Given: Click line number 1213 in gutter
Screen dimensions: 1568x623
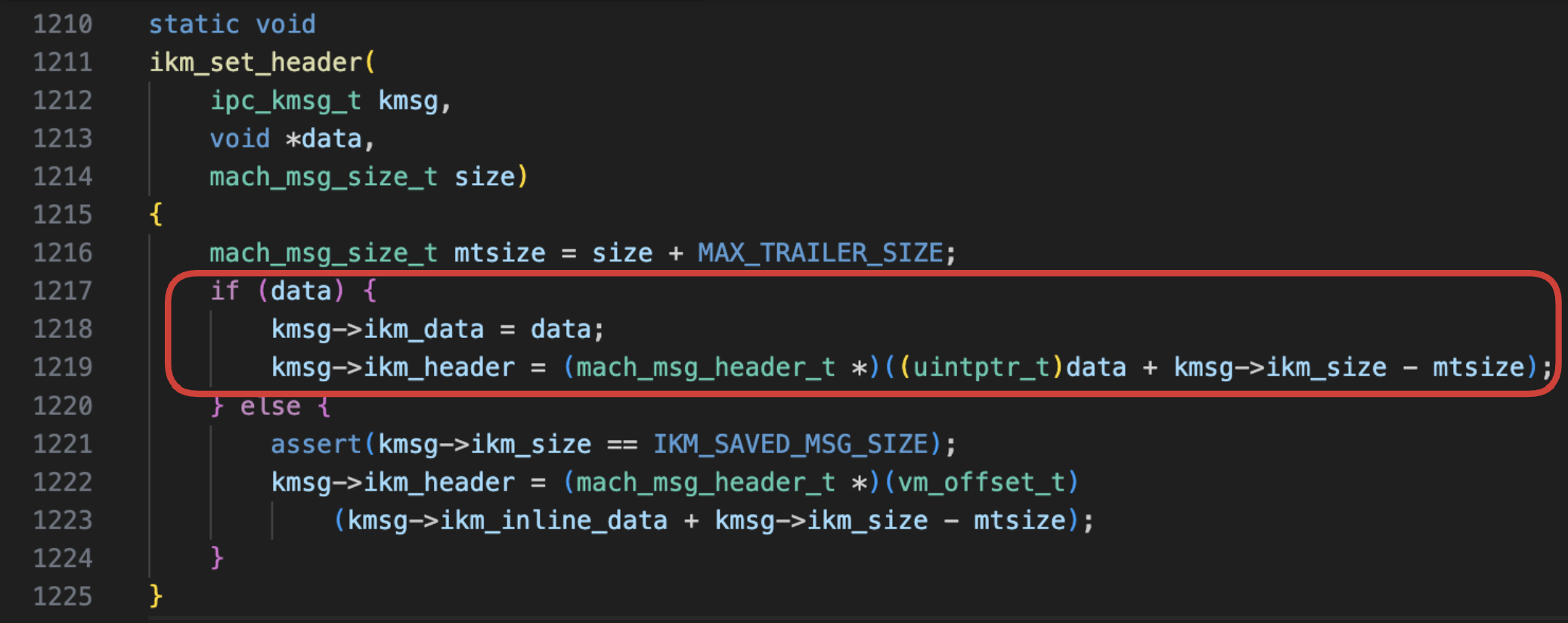Looking at the screenshot, I should tap(63, 139).
